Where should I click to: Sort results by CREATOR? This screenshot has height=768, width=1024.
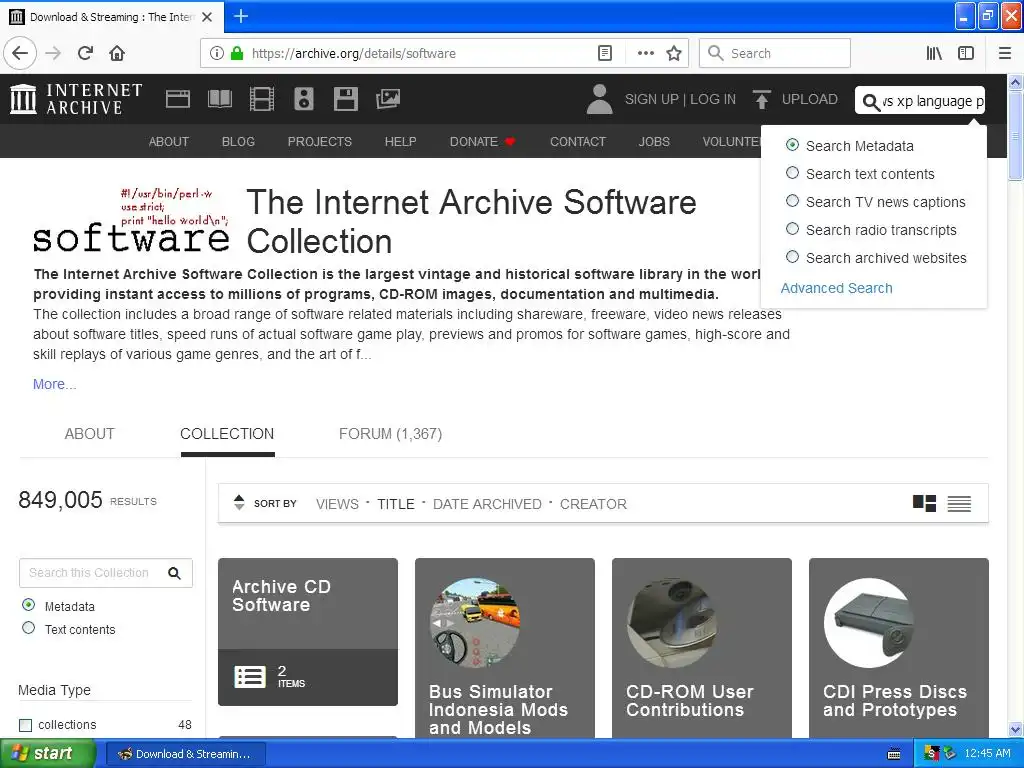pyautogui.click(x=594, y=504)
